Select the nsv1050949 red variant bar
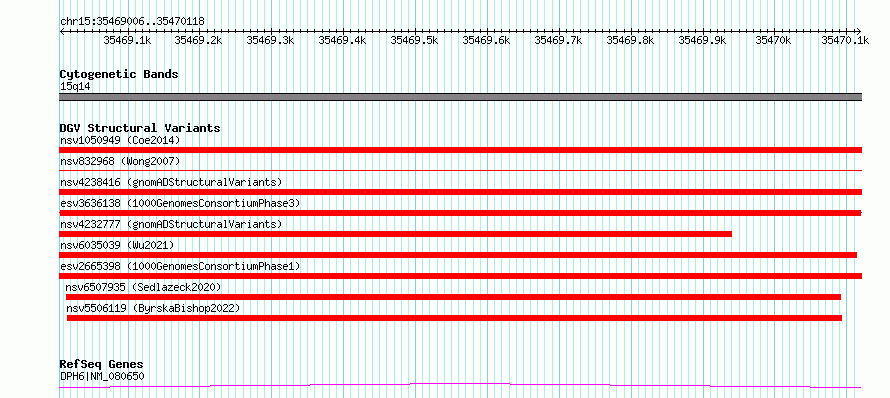 460,150
